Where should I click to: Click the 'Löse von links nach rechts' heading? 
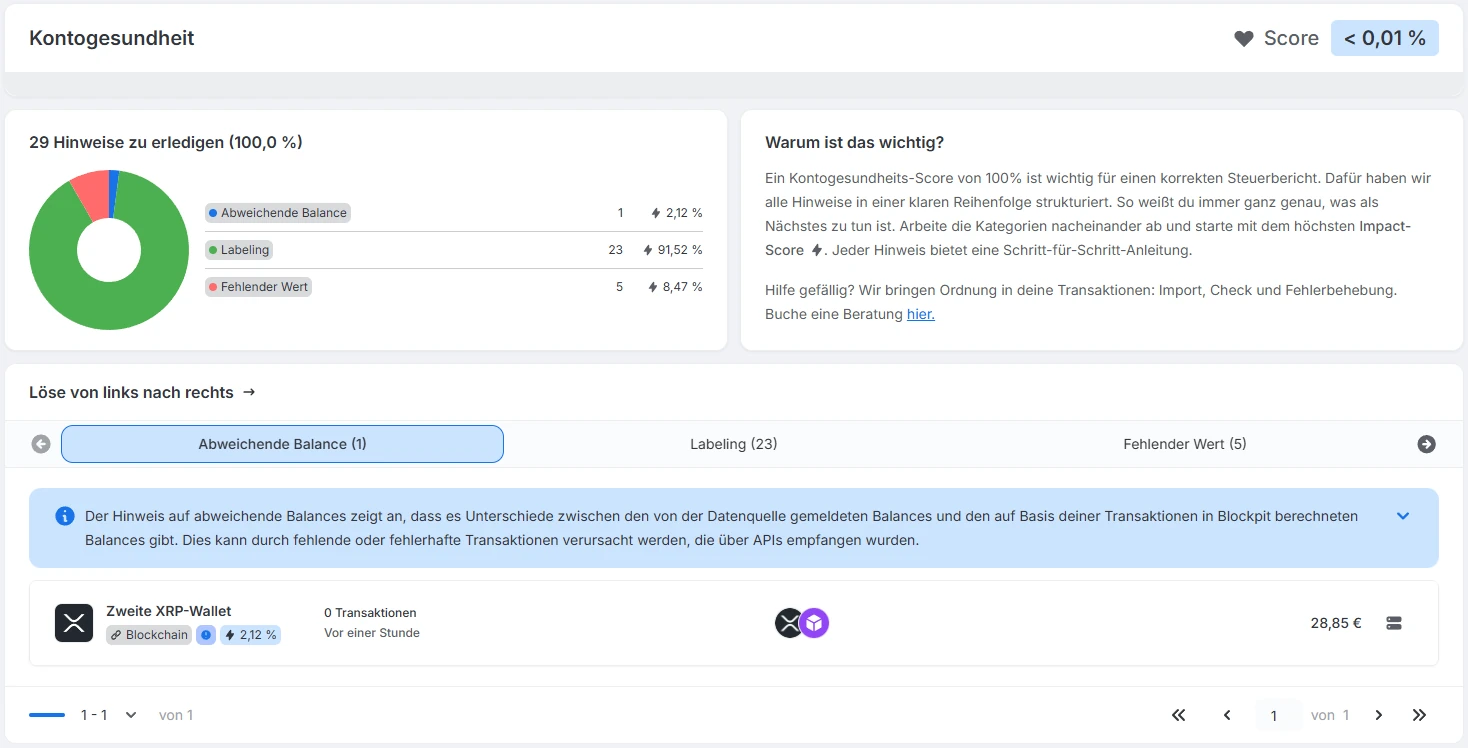[x=131, y=392]
